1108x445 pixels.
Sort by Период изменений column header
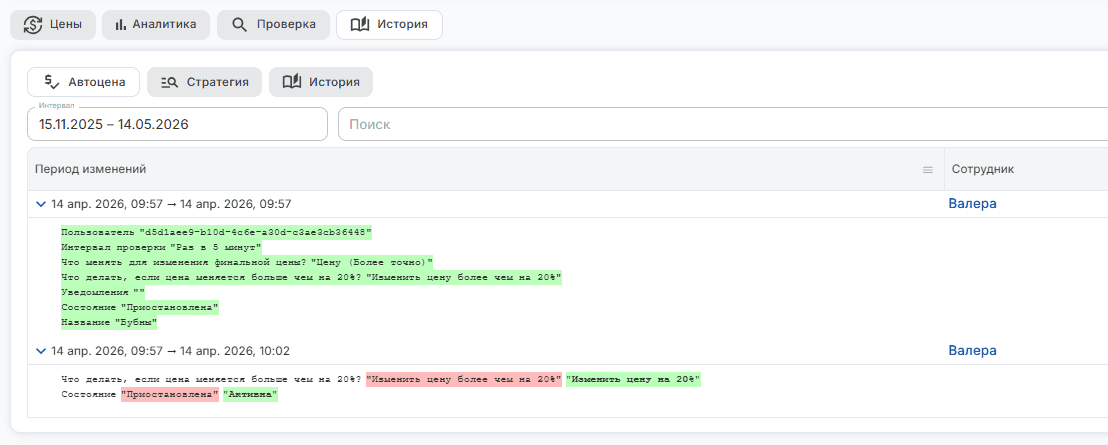click(90, 170)
